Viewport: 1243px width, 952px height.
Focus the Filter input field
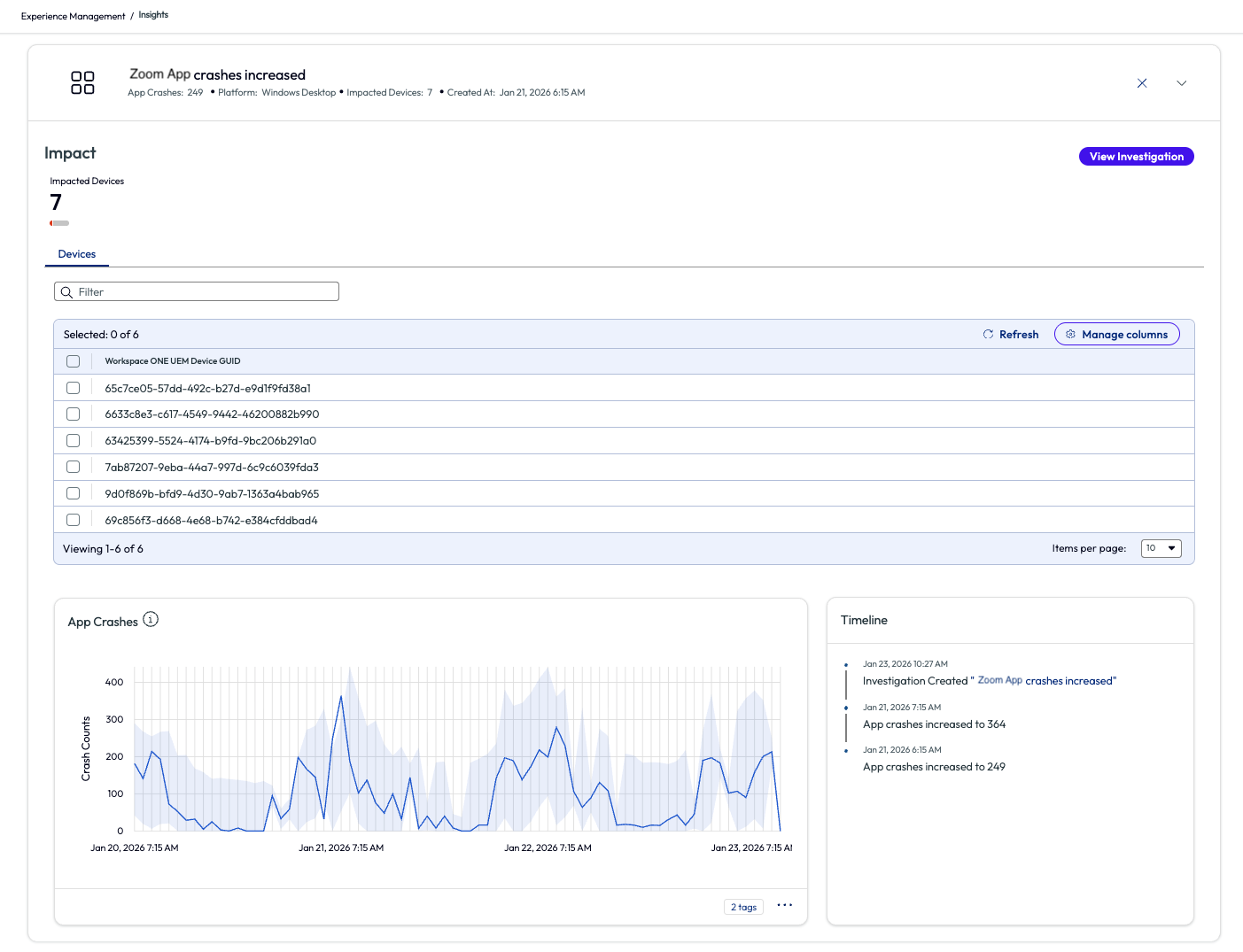pyautogui.click(x=197, y=291)
